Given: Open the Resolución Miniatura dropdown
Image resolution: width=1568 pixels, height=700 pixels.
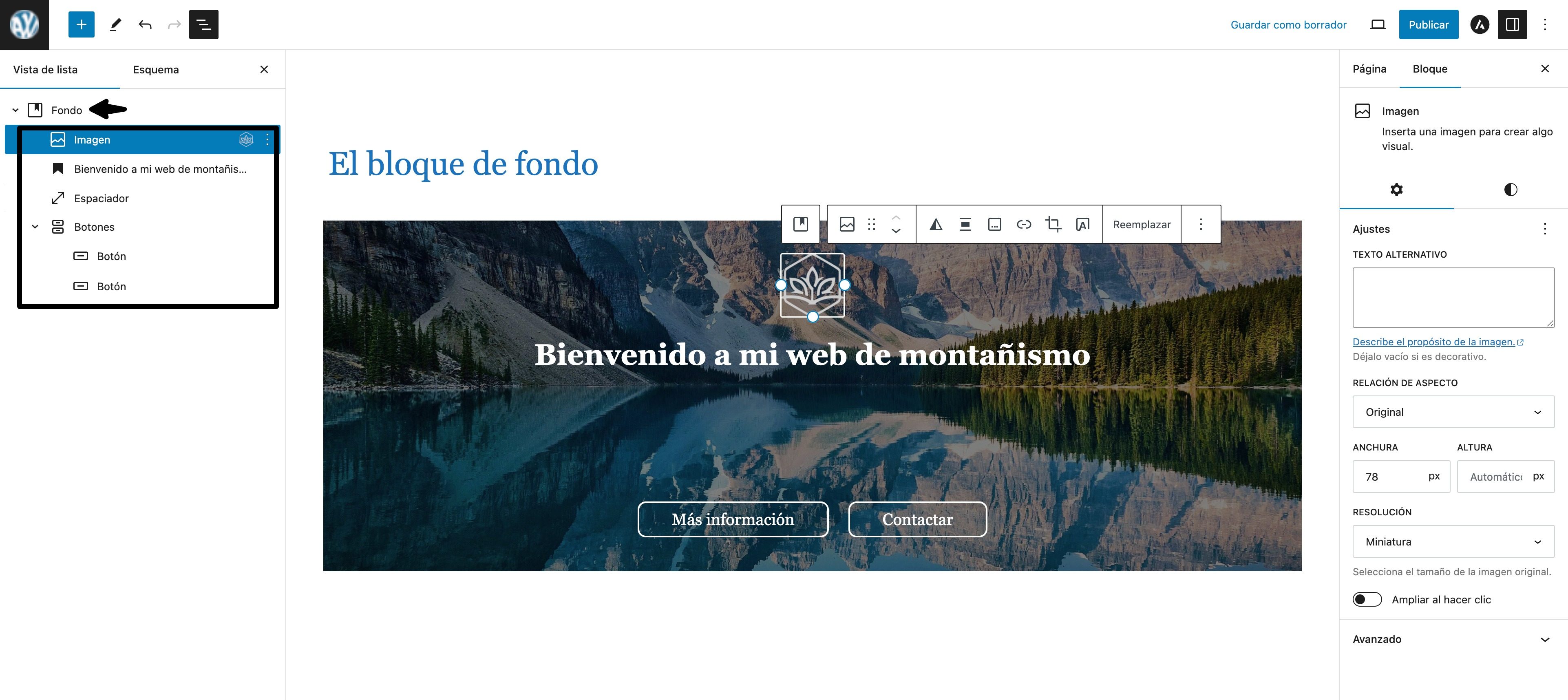Looking at the screenshot, I should tap(1453, 542).
